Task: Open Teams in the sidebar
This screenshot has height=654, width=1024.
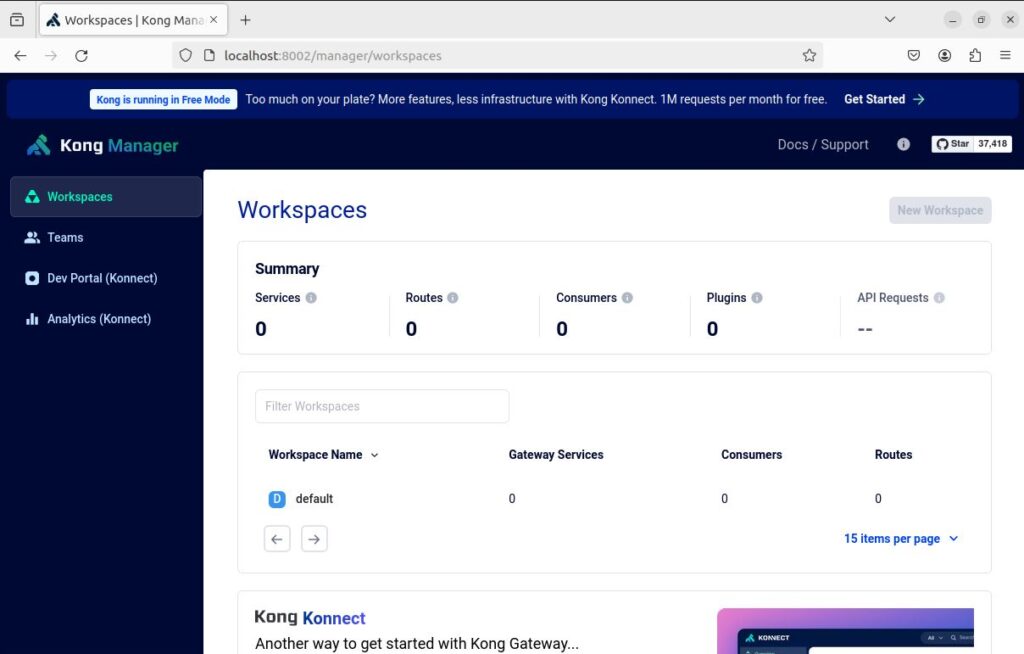Action: tap(65, 238)
